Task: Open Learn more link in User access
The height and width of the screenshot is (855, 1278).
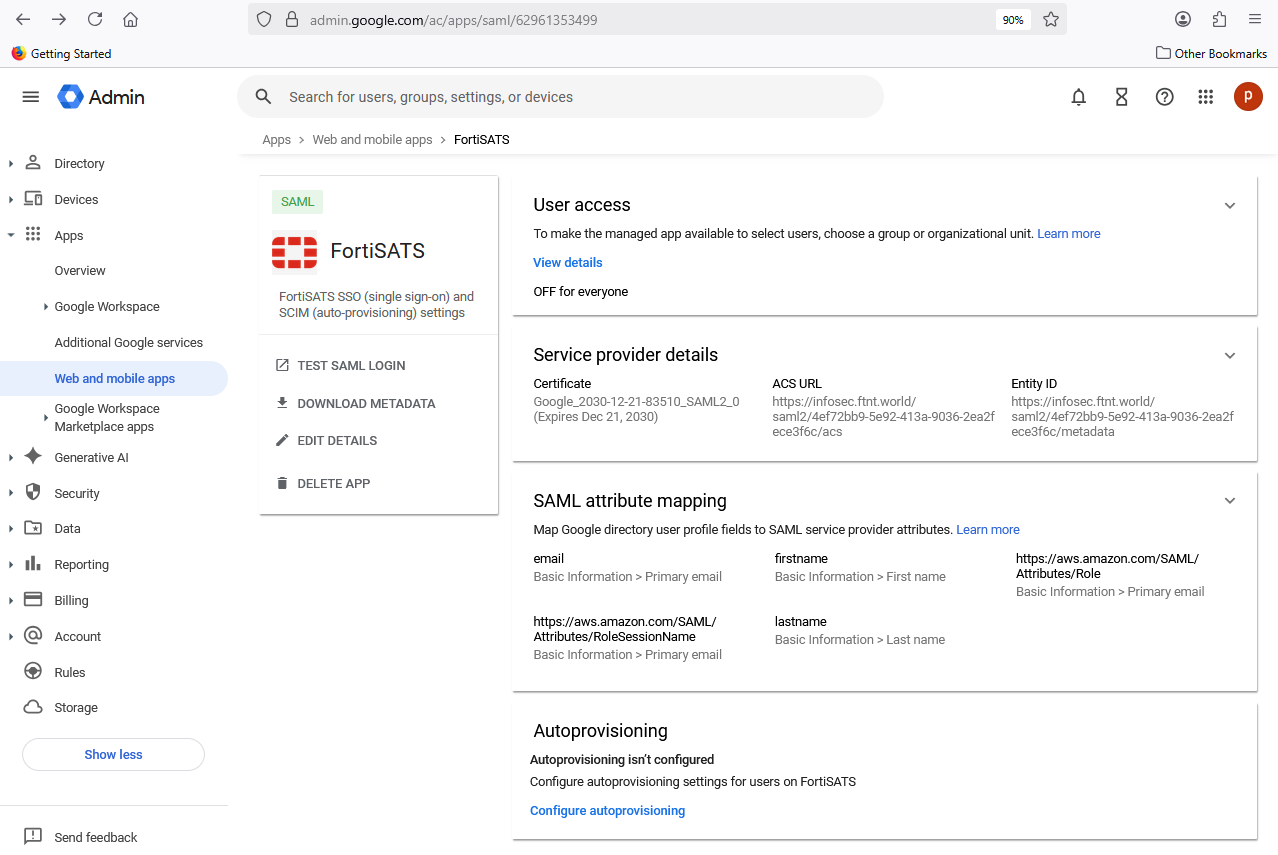Action: coord(1068,233)
